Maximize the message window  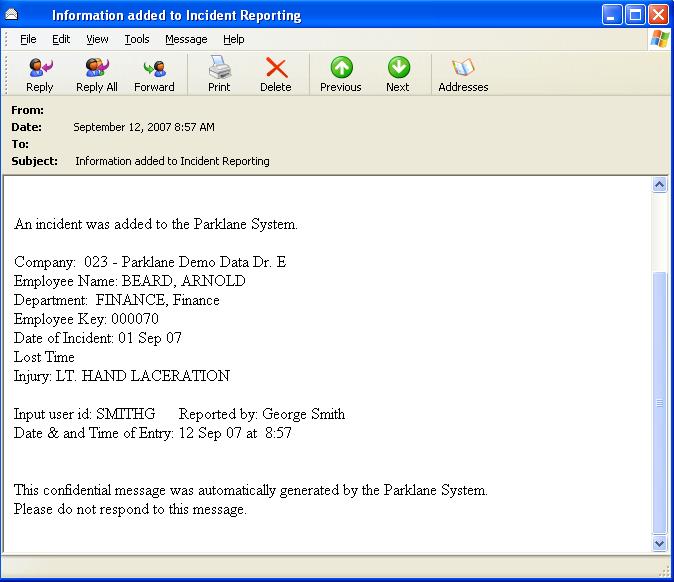click(635, 15)
